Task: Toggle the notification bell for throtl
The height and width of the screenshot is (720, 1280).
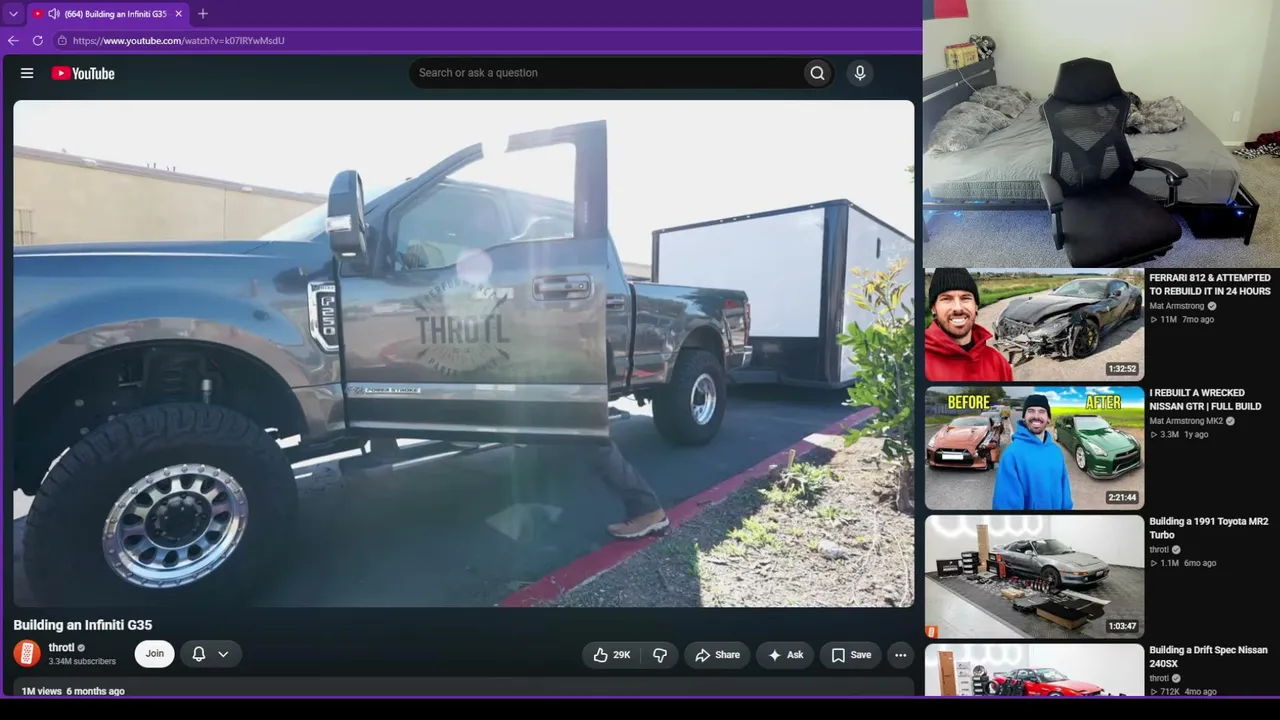Action: click(x=199, y=654)
